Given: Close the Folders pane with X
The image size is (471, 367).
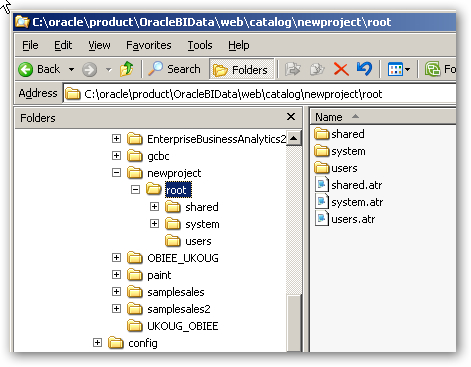Looking at the screenshot, I should click(x=291, y=117).
